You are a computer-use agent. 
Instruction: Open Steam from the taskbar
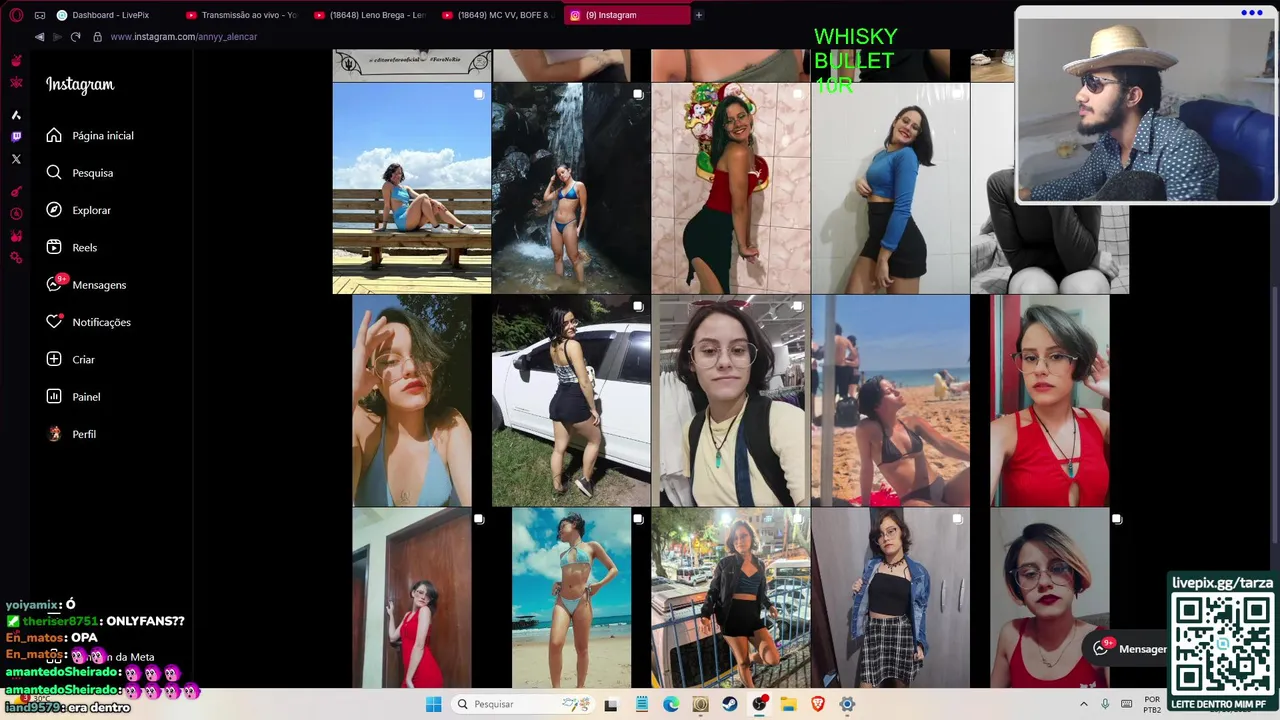730,704
